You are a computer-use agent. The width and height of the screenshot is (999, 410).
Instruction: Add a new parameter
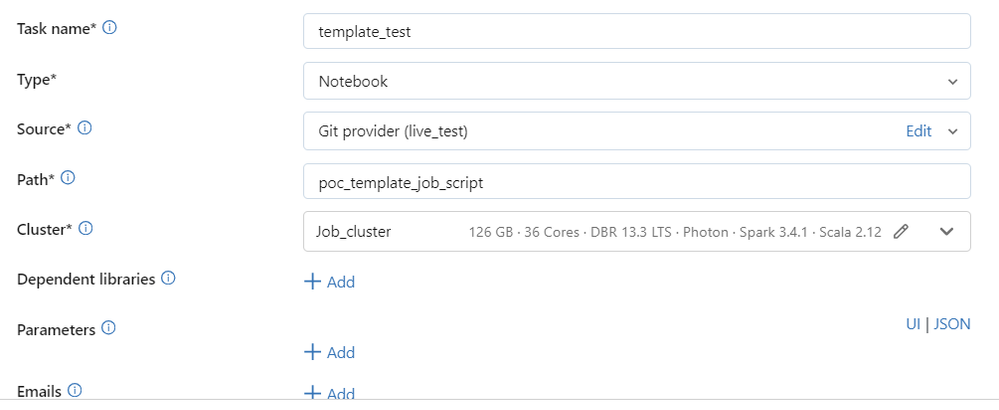click(330, 352)
